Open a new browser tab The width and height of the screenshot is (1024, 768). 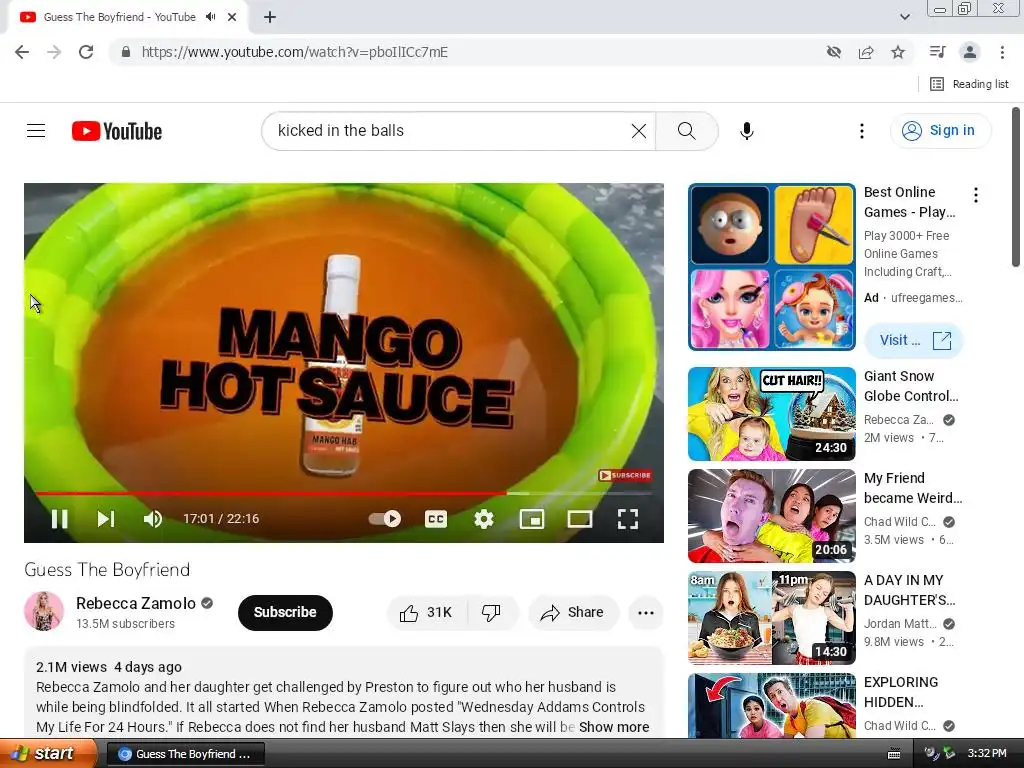pyautogui.click(x=270, y=17)
